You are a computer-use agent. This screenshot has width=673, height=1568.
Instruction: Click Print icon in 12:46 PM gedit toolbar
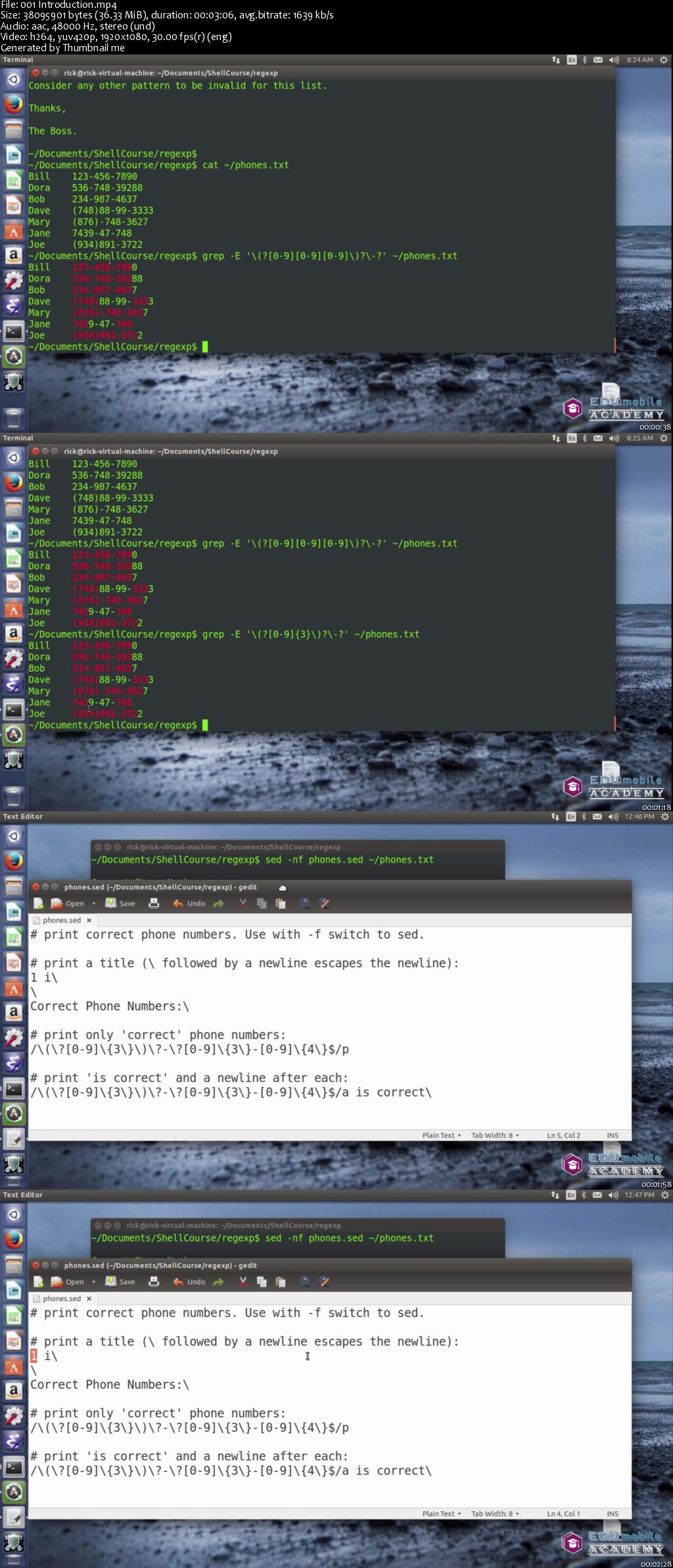[154, 903]
